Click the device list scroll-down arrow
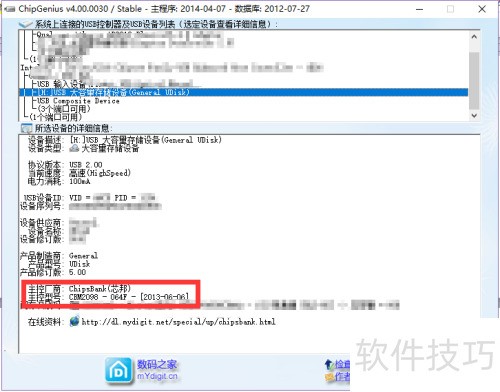500x392 pixels. (474, 115)
